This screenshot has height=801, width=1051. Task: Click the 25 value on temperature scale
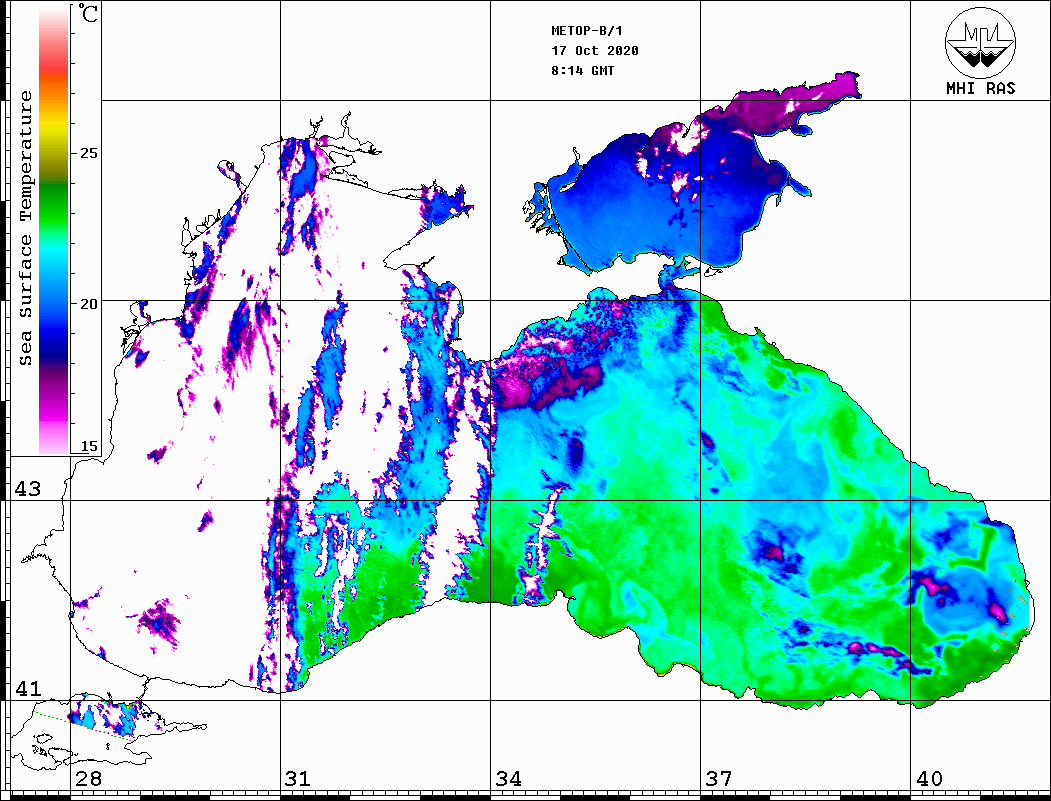[x=88, y=153]
